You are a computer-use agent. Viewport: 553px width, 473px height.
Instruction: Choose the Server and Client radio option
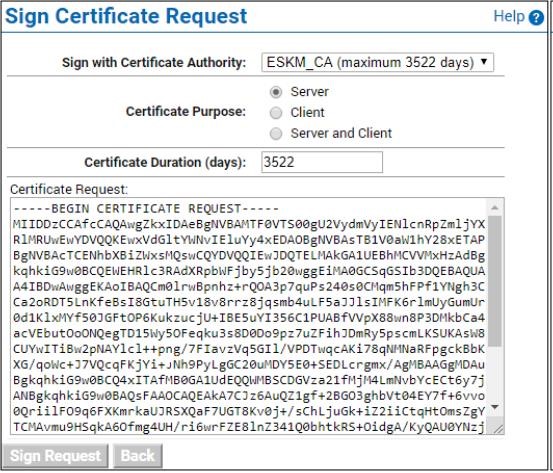click(276, 134)
